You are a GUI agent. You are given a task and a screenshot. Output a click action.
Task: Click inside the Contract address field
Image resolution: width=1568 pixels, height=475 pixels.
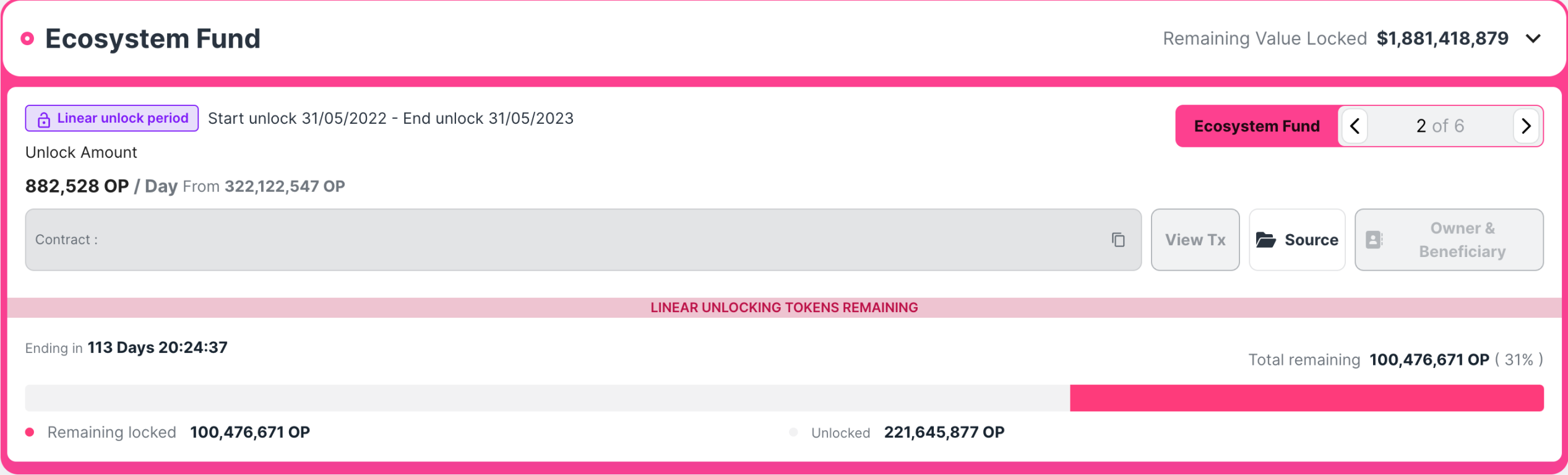click(583, 240)
